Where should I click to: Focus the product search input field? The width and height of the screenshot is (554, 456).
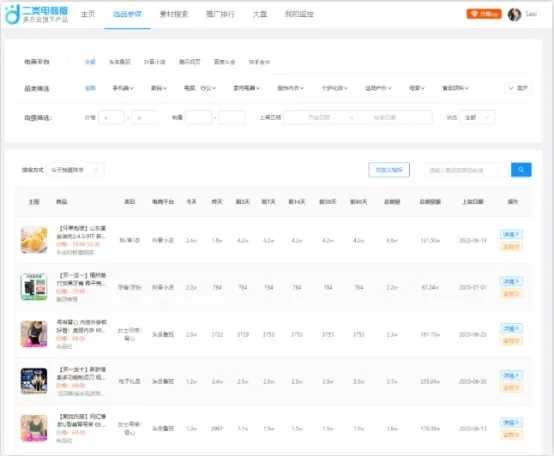coord(467,170)
